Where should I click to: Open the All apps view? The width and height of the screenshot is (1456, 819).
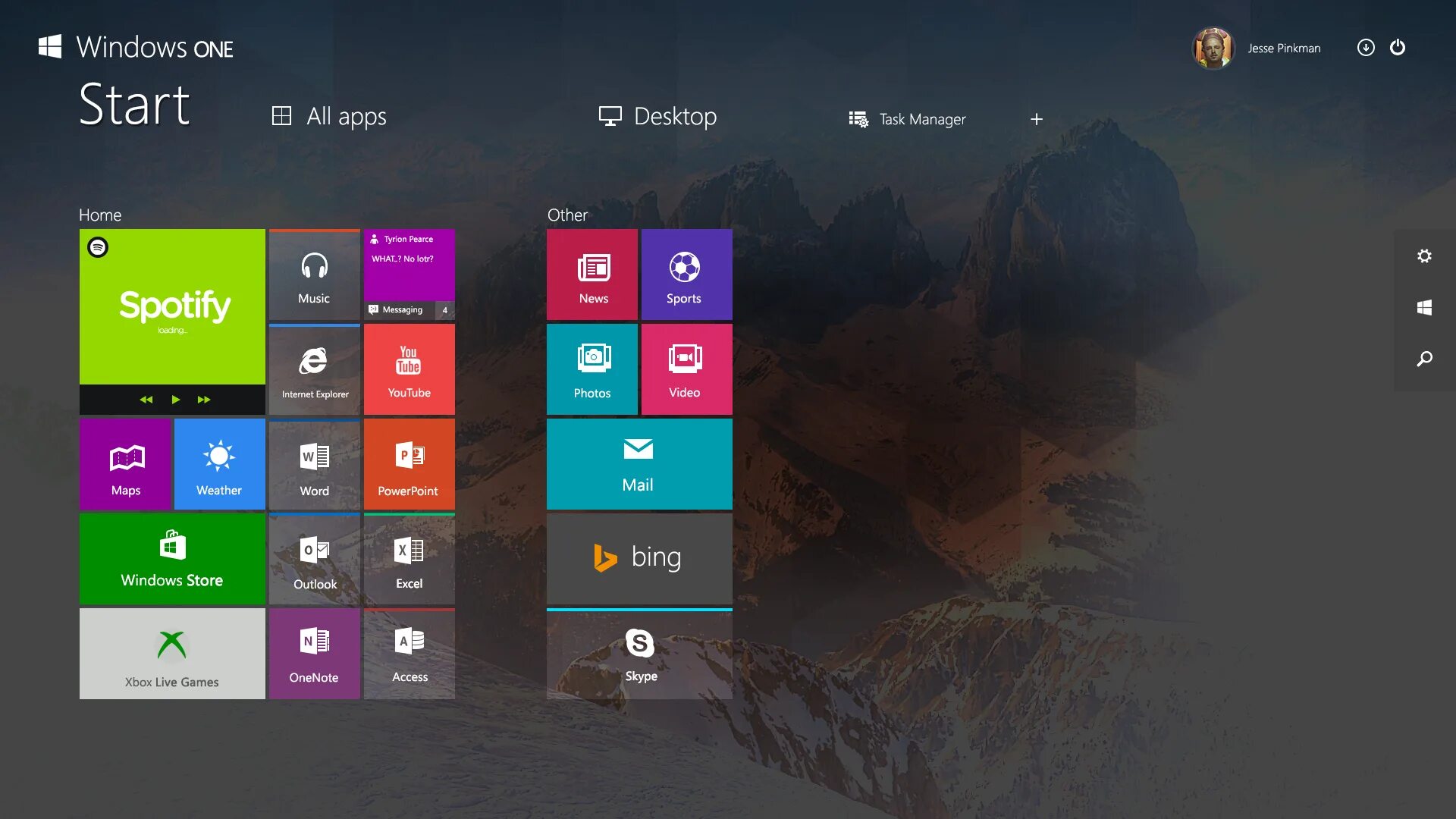point(330,117)
